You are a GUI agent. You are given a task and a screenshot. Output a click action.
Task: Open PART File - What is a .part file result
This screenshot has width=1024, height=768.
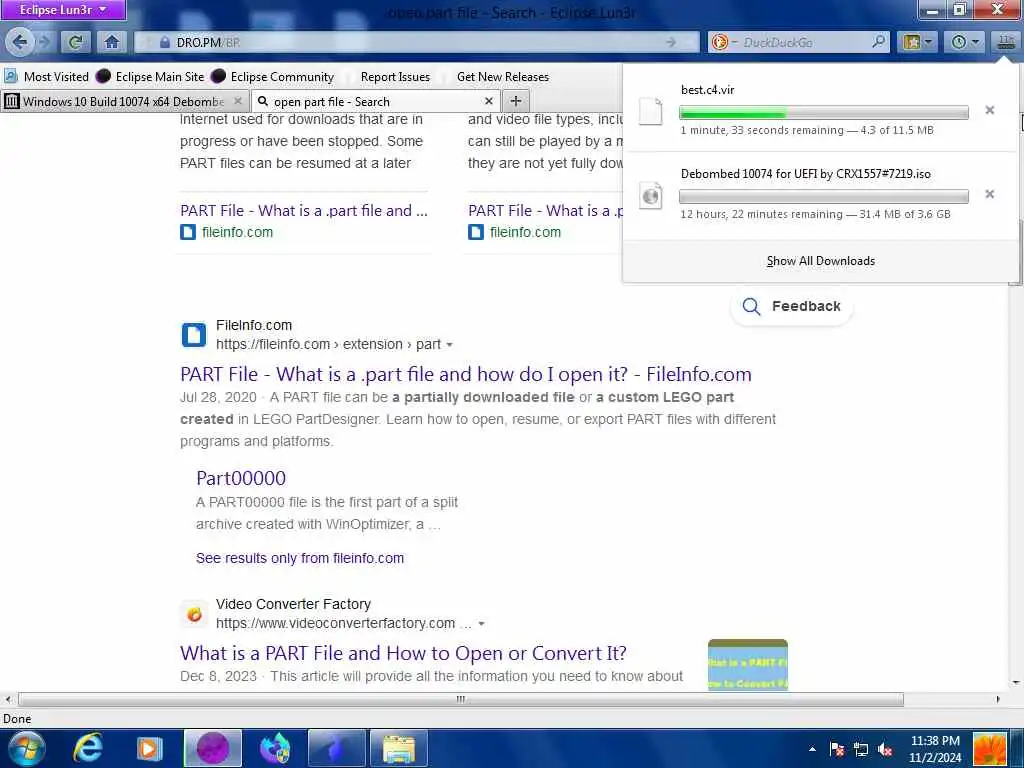click(466, 374)
